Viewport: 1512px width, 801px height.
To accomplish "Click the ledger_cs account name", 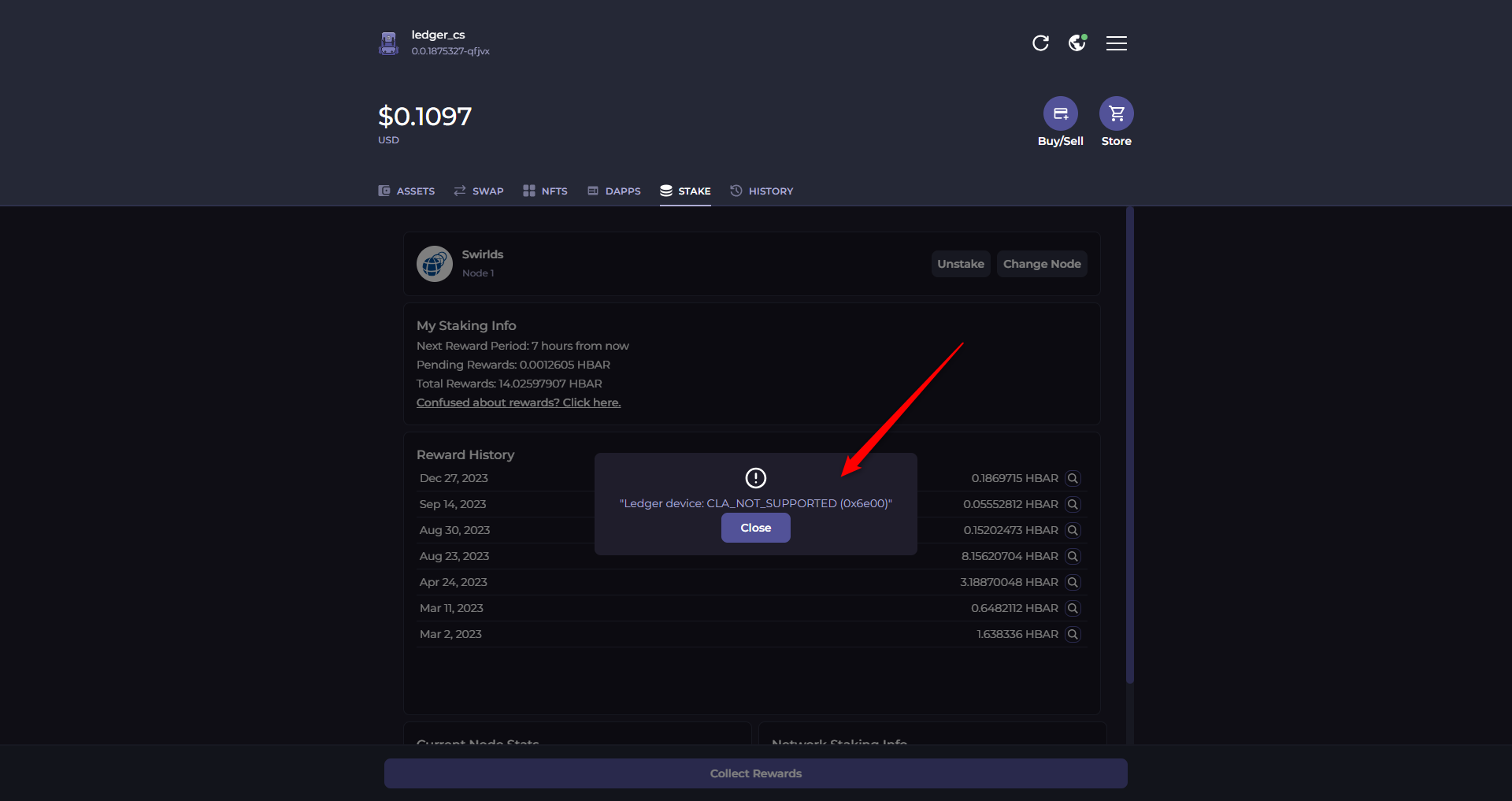I will pyautogui.click(x=438, y=35).
